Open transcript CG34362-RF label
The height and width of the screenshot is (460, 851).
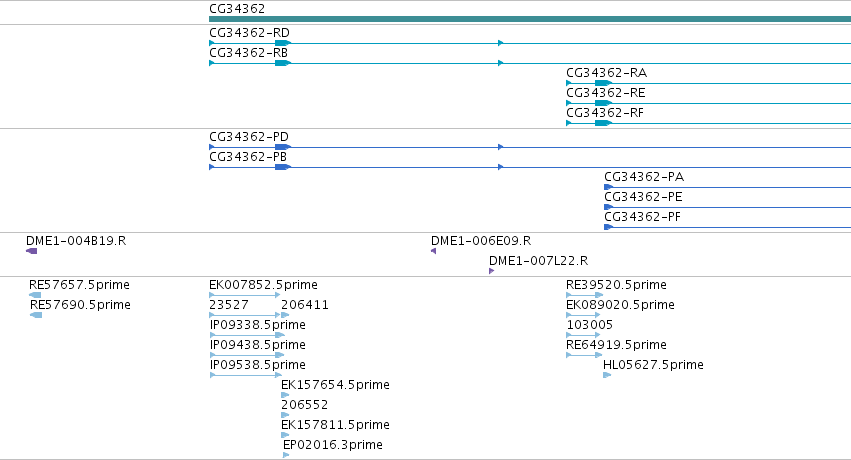click(x=605, y=113)
